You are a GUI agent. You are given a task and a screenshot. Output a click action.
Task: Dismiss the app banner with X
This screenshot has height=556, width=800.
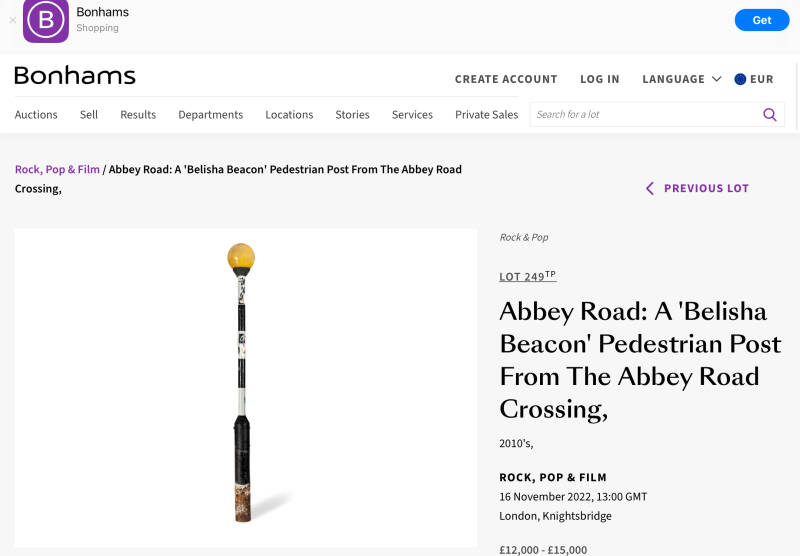click(12, 20)
